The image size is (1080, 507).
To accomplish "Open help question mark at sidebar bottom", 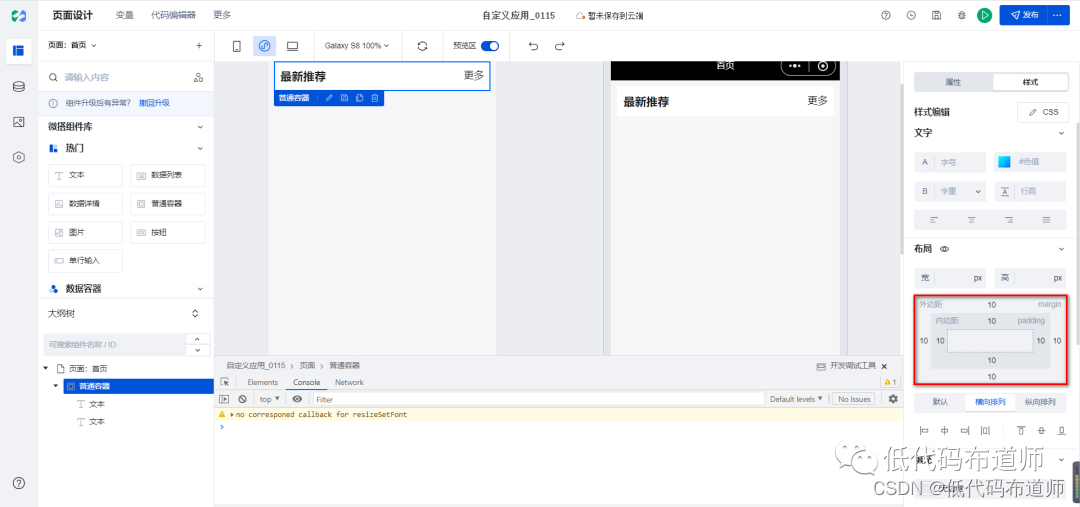I will click(x=19, y=483).
